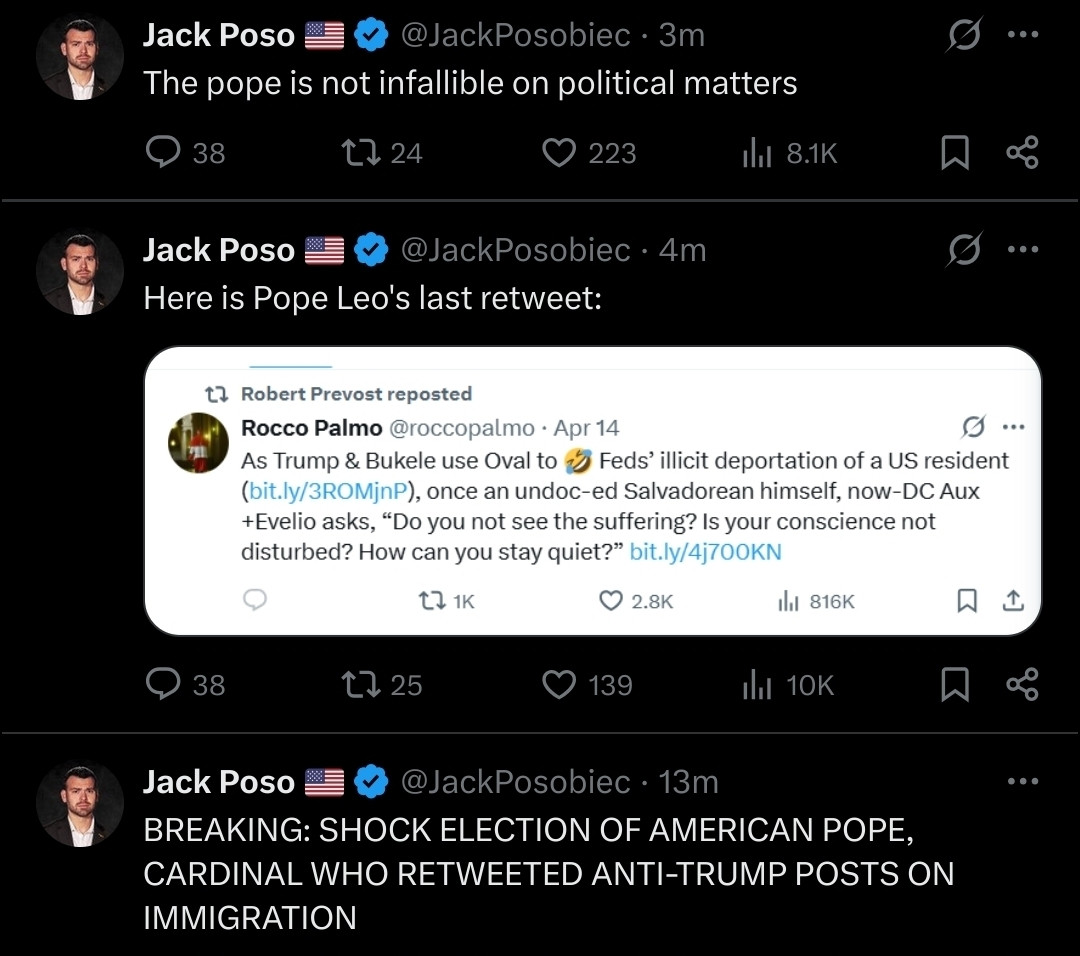Open embedded Rocco Palmo tweet screenshot

[592, 491]
